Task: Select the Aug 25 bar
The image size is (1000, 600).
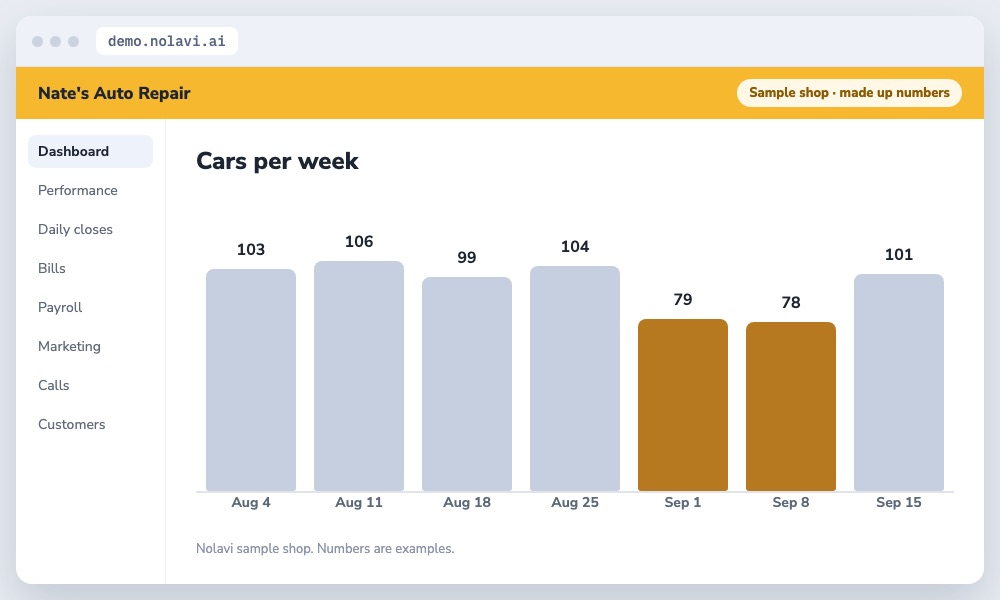Action: [x=575, y=379]
